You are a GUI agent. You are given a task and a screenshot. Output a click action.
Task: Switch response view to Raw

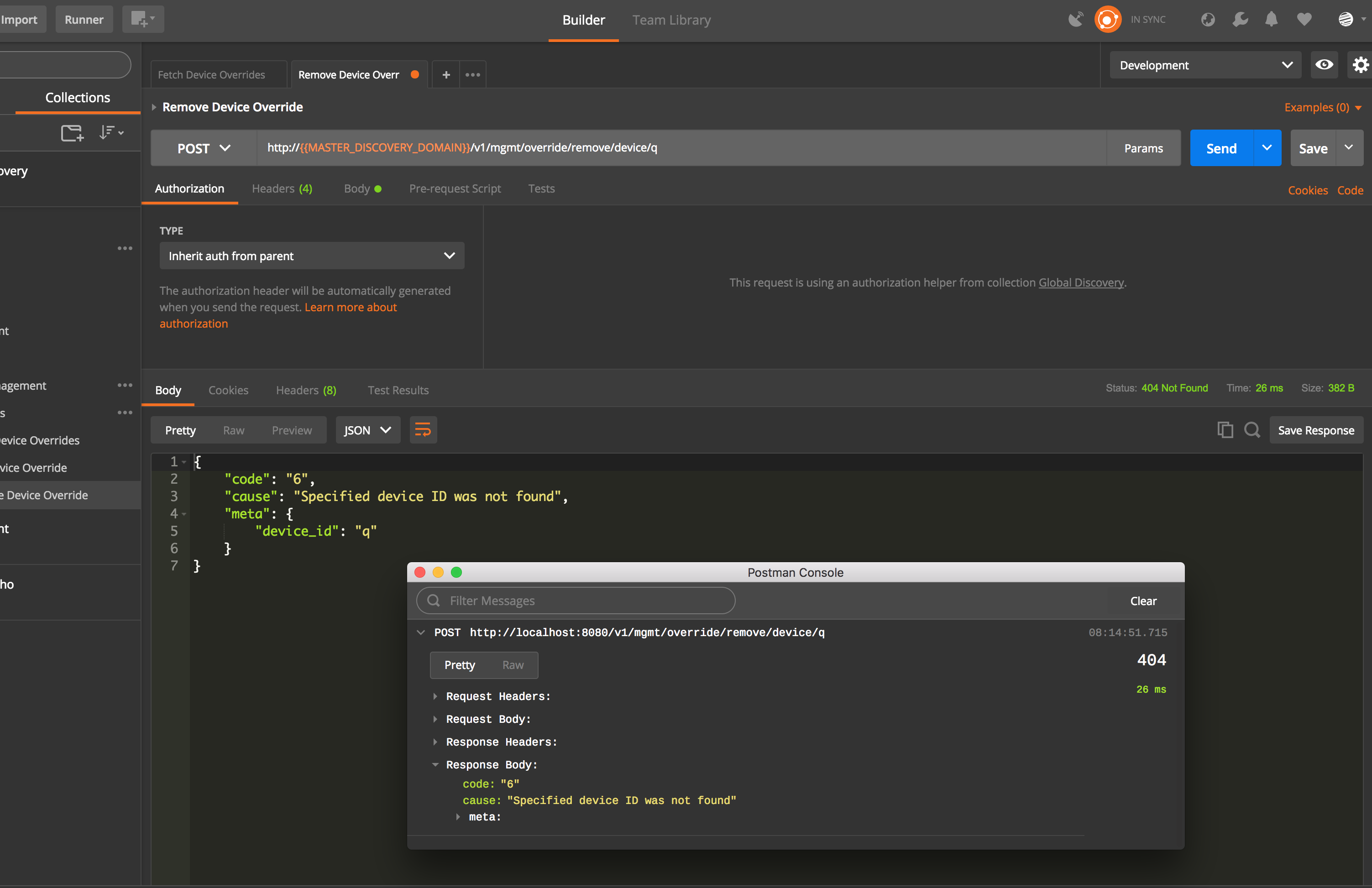(x=234, y=430)
